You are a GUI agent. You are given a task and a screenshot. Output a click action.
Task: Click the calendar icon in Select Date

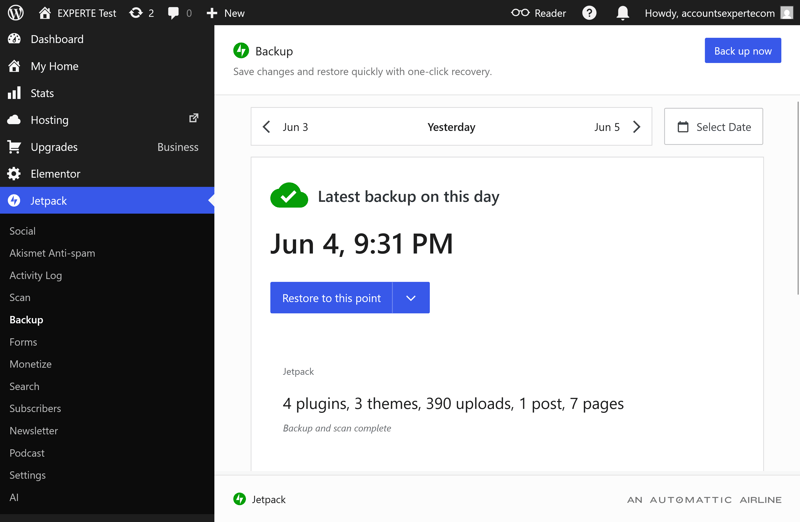(x=683, y=127)
